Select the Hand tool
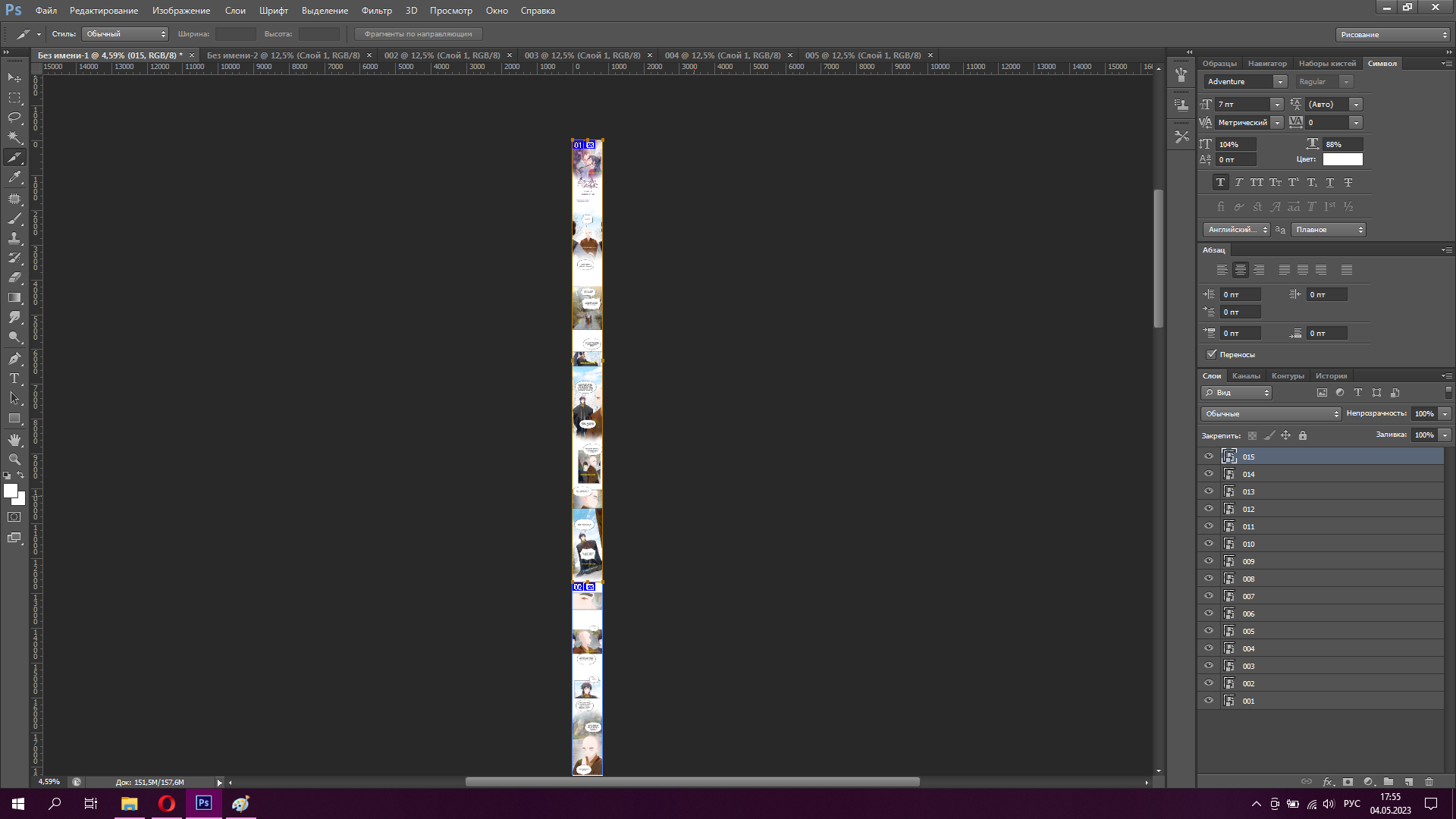Image resolution: width=1456 pixels, height=819 pixels. [14, 440]
